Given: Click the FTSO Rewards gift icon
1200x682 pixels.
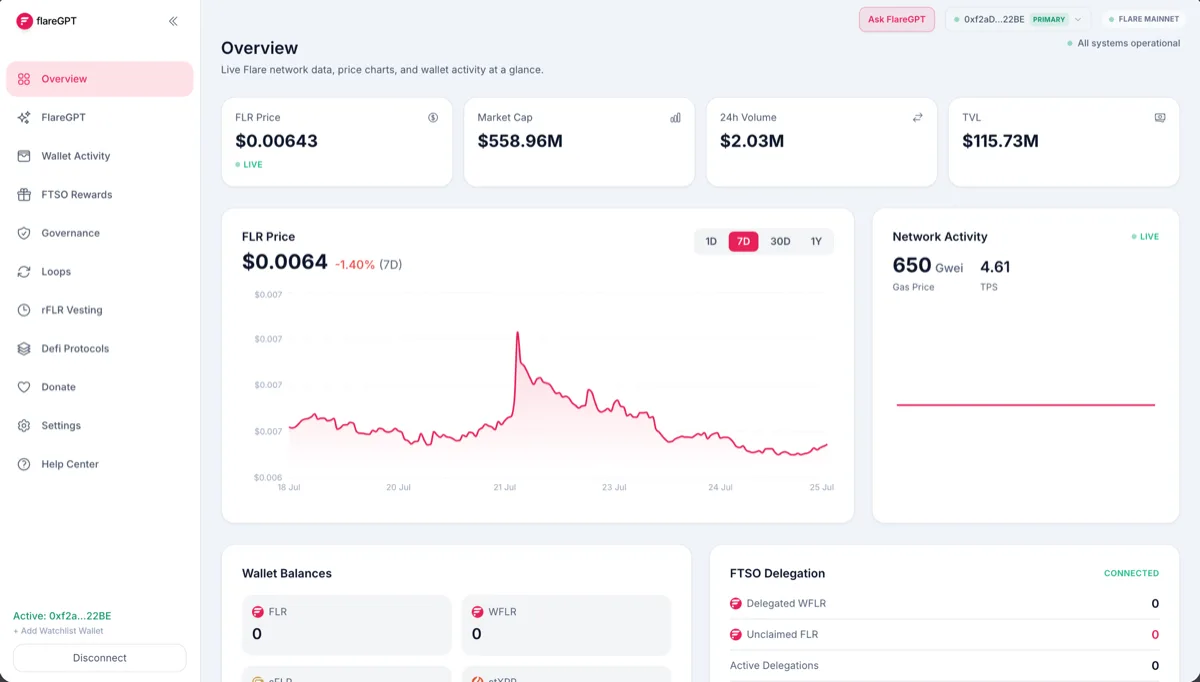Looking at the screenshot, I should coord(24,194).
